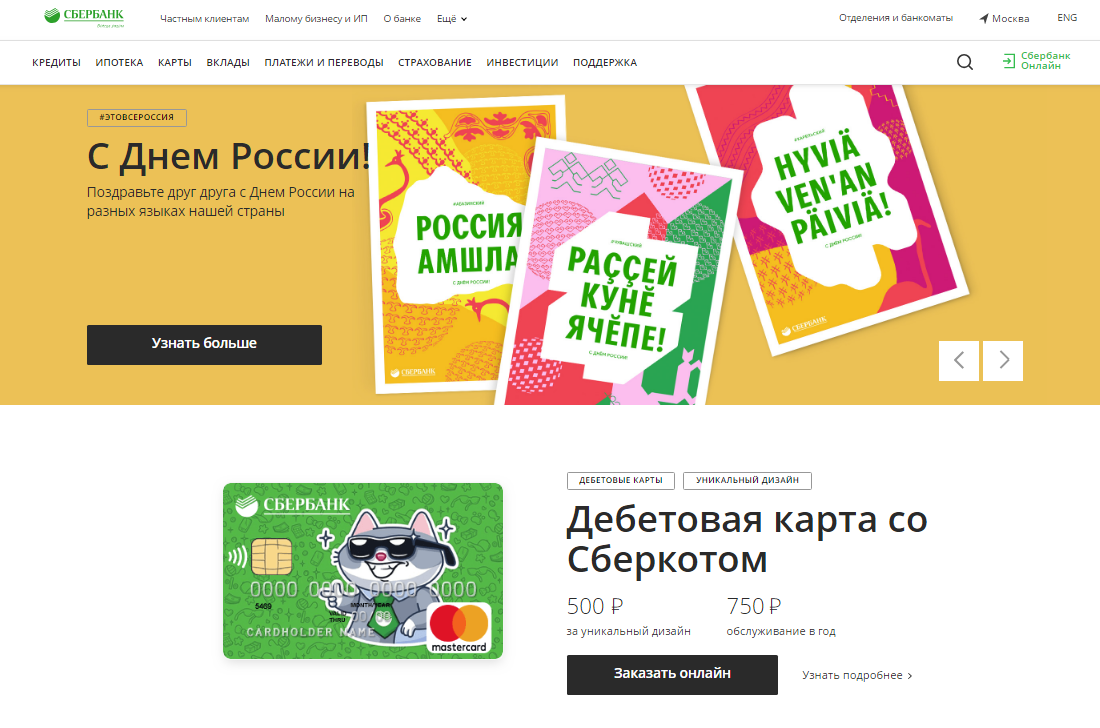
Task: Click the Узнать больше button
Action: coord(204,344)
